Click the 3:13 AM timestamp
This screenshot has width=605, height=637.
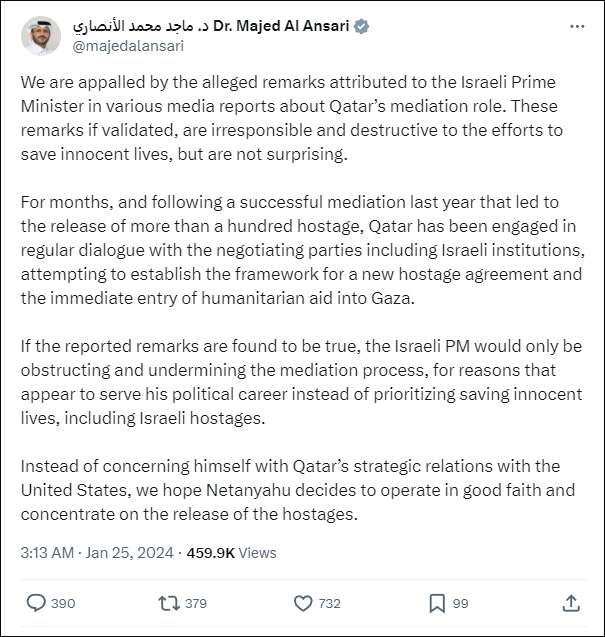[x=47, y=552]
